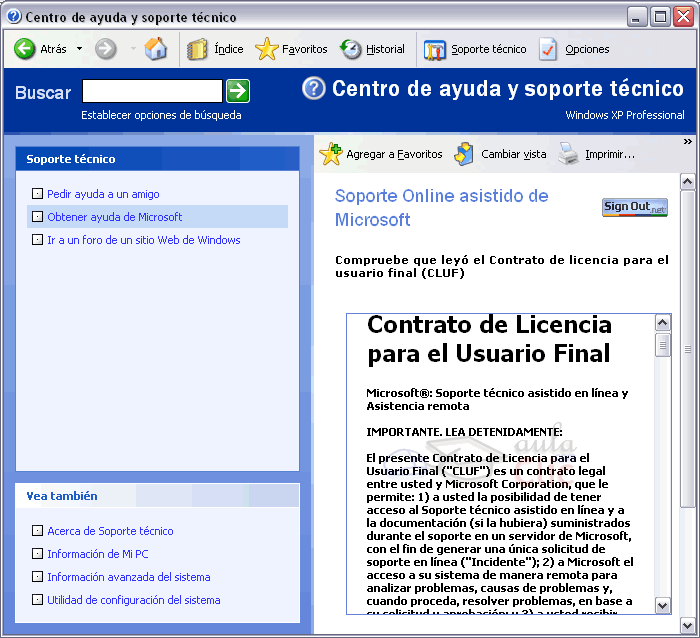
Task: Print the page using Imprimir
Action: (568, 154)
